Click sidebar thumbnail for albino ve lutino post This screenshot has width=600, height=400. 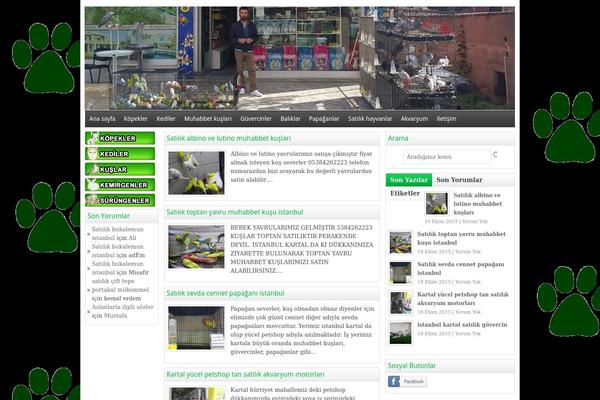pyautogui.click(x=437, y=204)
